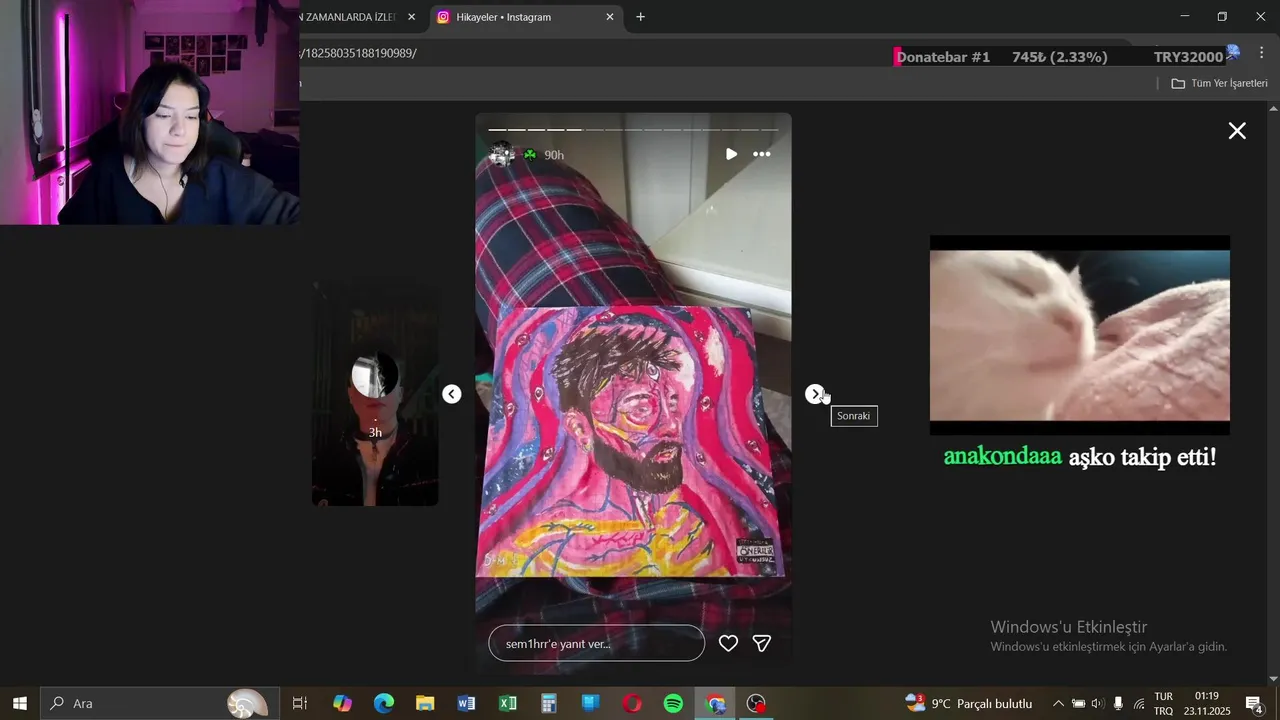Open Microsoft Edge from the taskbar
The width and height of the screenshot is (1280, 720).
pyautogui.click(x=384, y=703)
